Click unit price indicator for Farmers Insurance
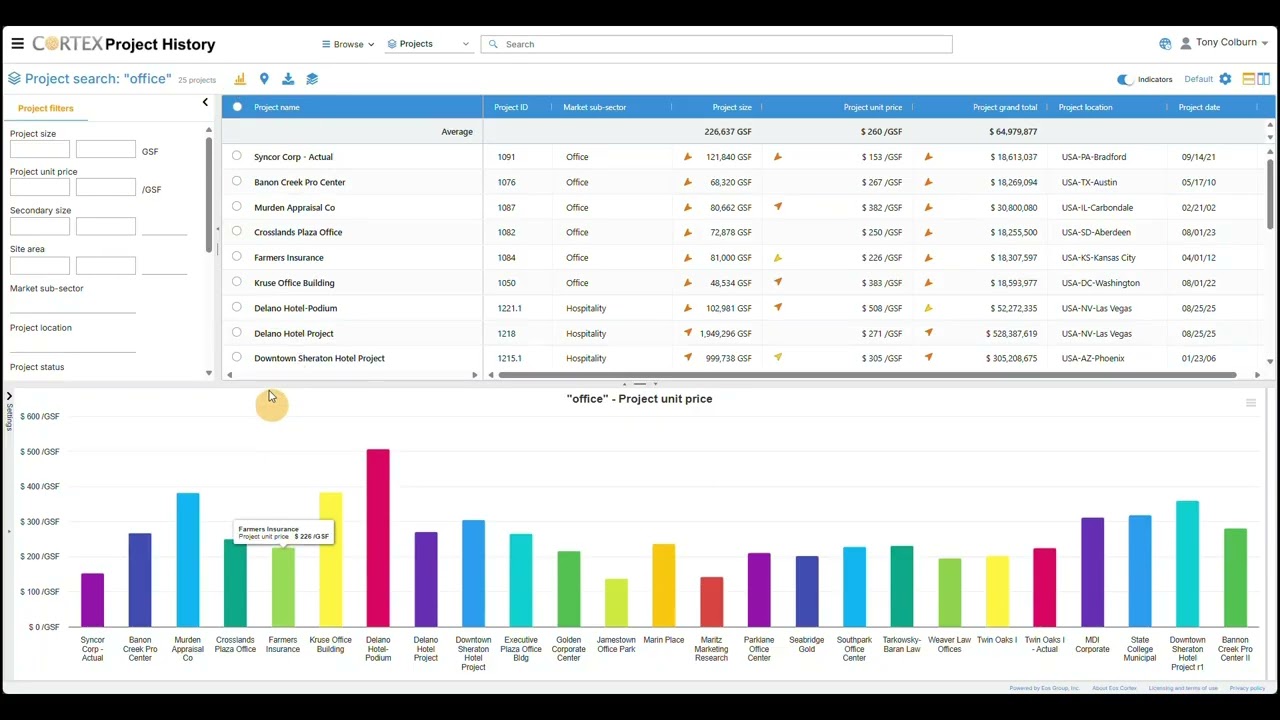1280x720 pixels. point(778,258)
